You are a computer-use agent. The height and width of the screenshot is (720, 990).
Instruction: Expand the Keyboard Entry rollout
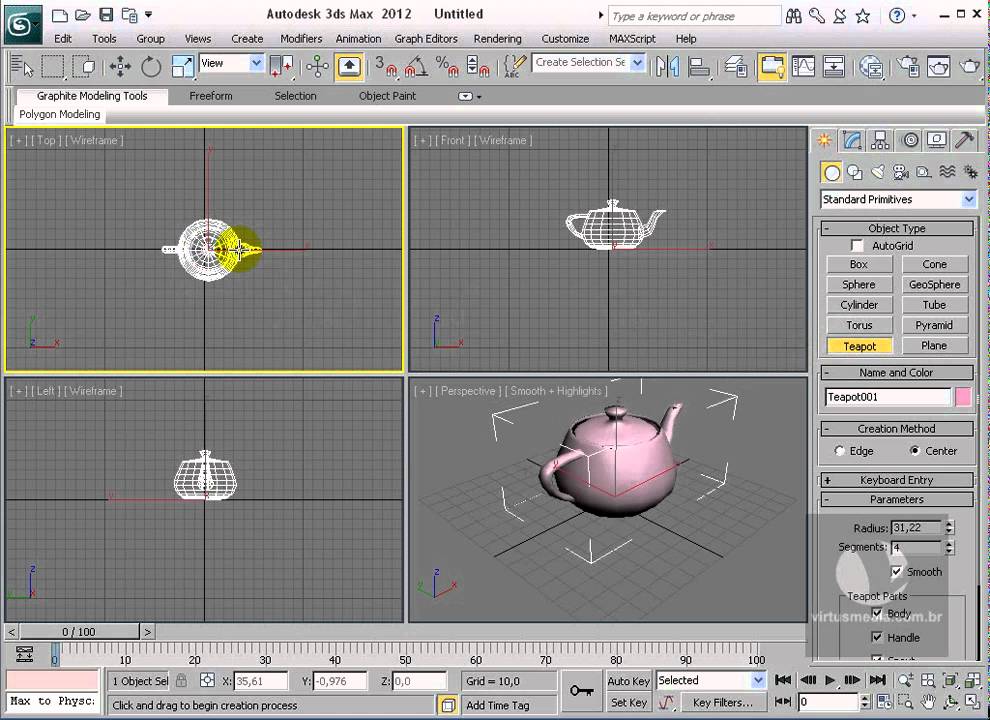(x=896, y=480)
